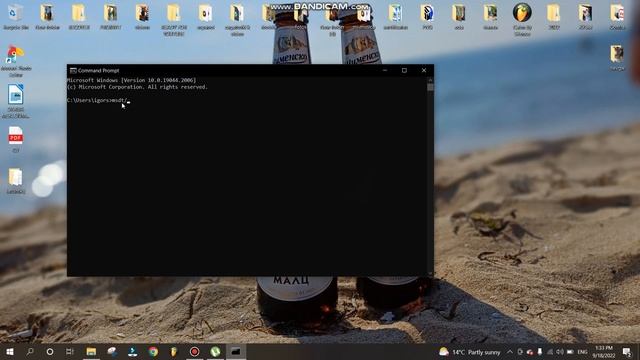The image size is (640, 360).
Task: Select the FL Studio fruit desktop shortcut
Action: 522,18
